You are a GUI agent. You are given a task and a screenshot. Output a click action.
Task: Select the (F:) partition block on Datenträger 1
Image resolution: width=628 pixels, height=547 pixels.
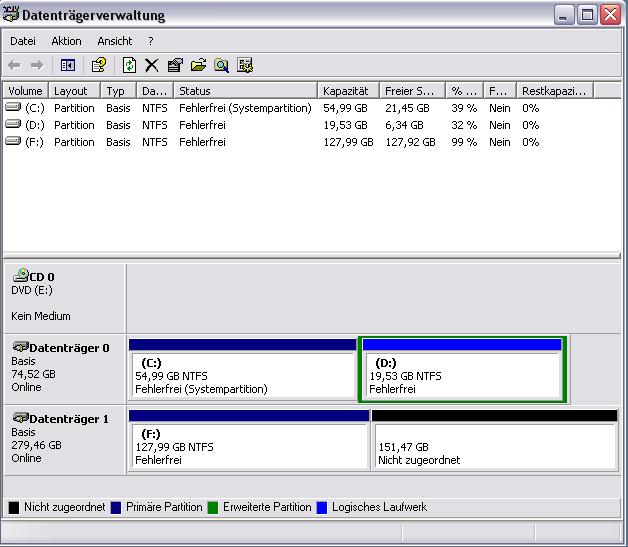(249, 440)
